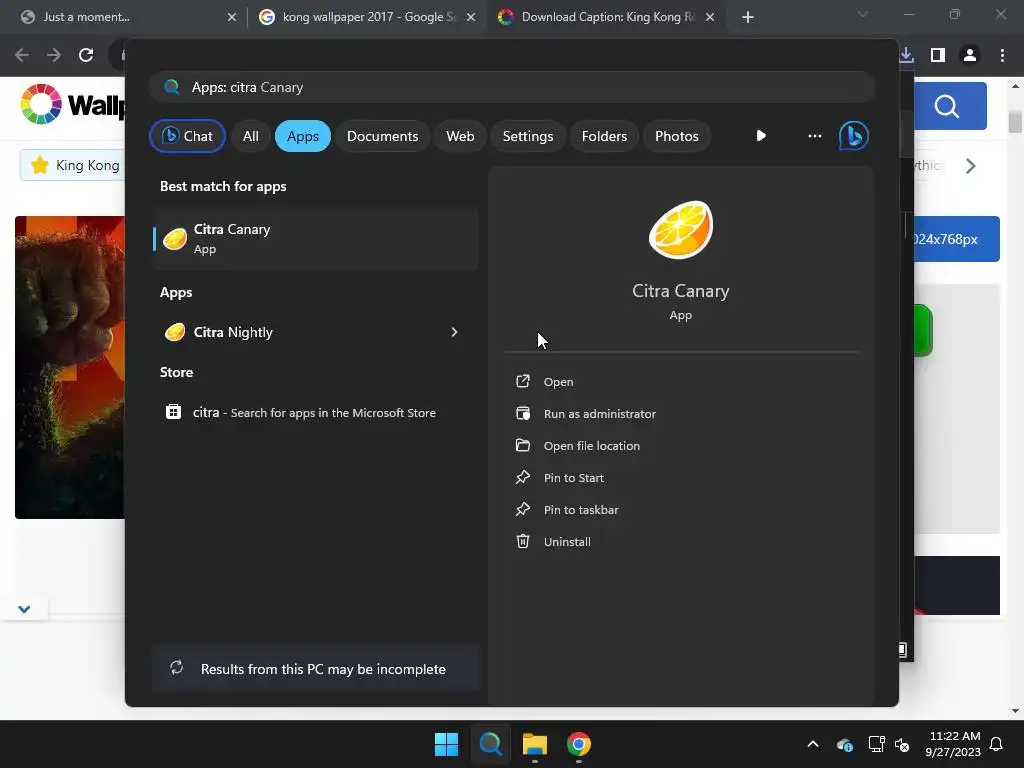Click the search text field

[512, 87]
